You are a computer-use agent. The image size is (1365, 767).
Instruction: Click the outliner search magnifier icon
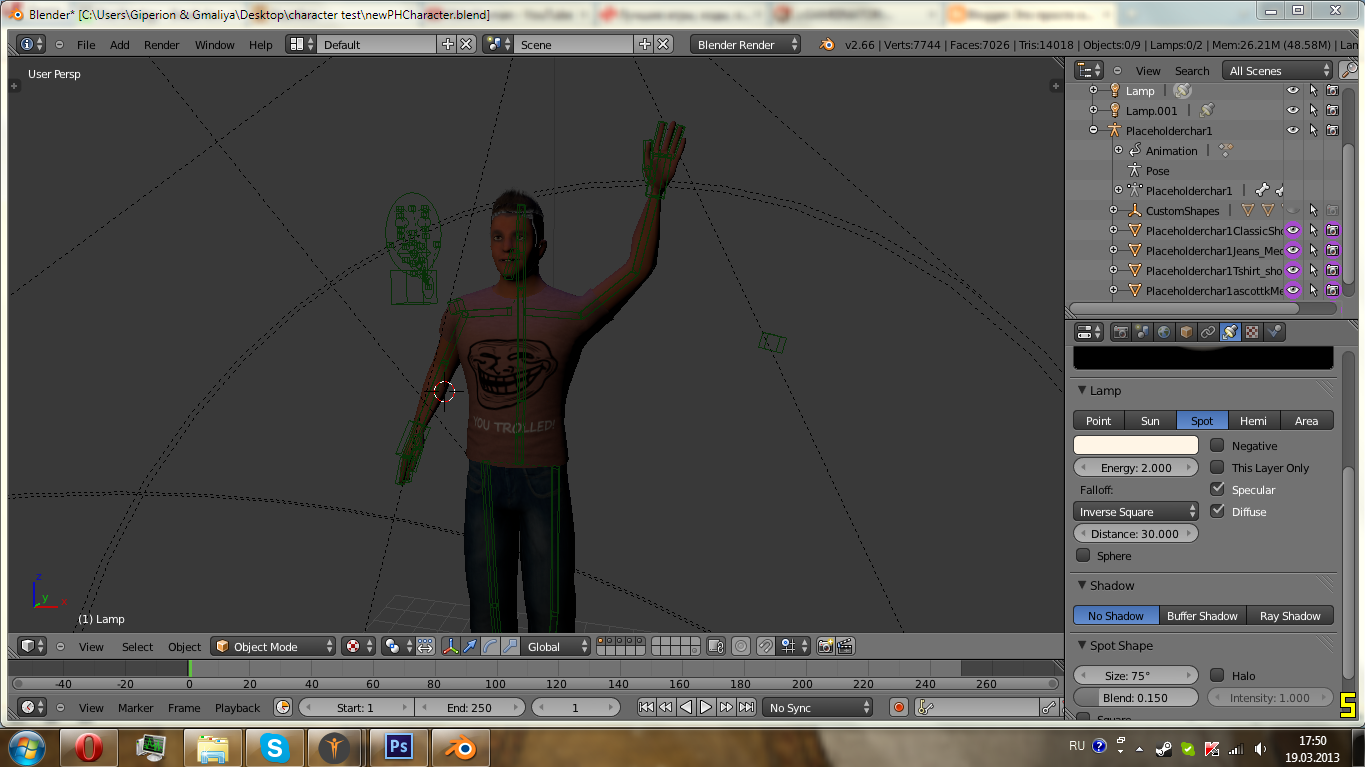[x=1348, y=70]
